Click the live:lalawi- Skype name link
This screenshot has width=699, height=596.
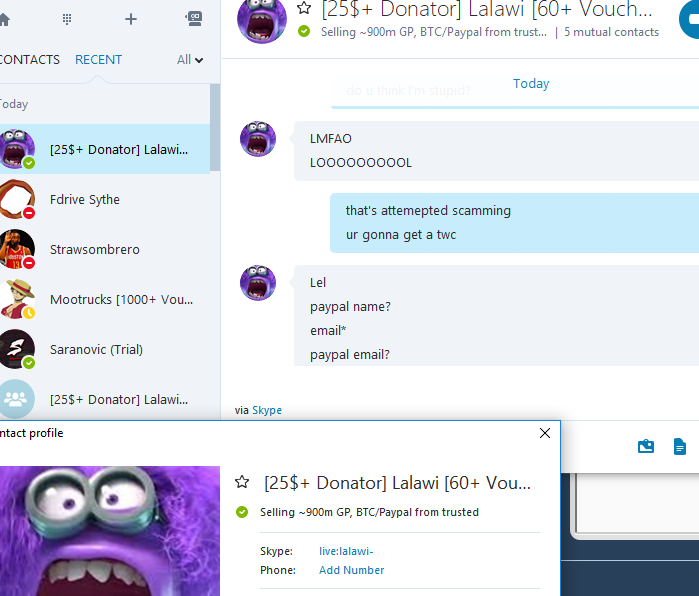[346, 551]
